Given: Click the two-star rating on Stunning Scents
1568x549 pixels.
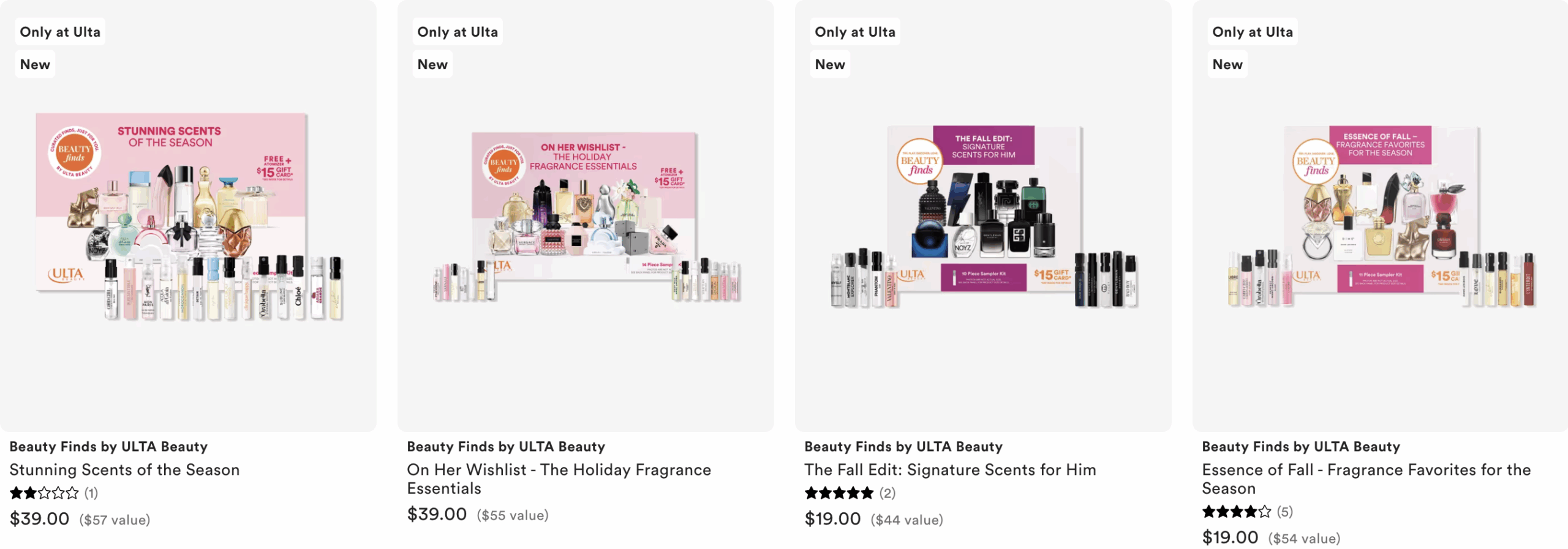Looking at the screenshot, I should [44, 493].
